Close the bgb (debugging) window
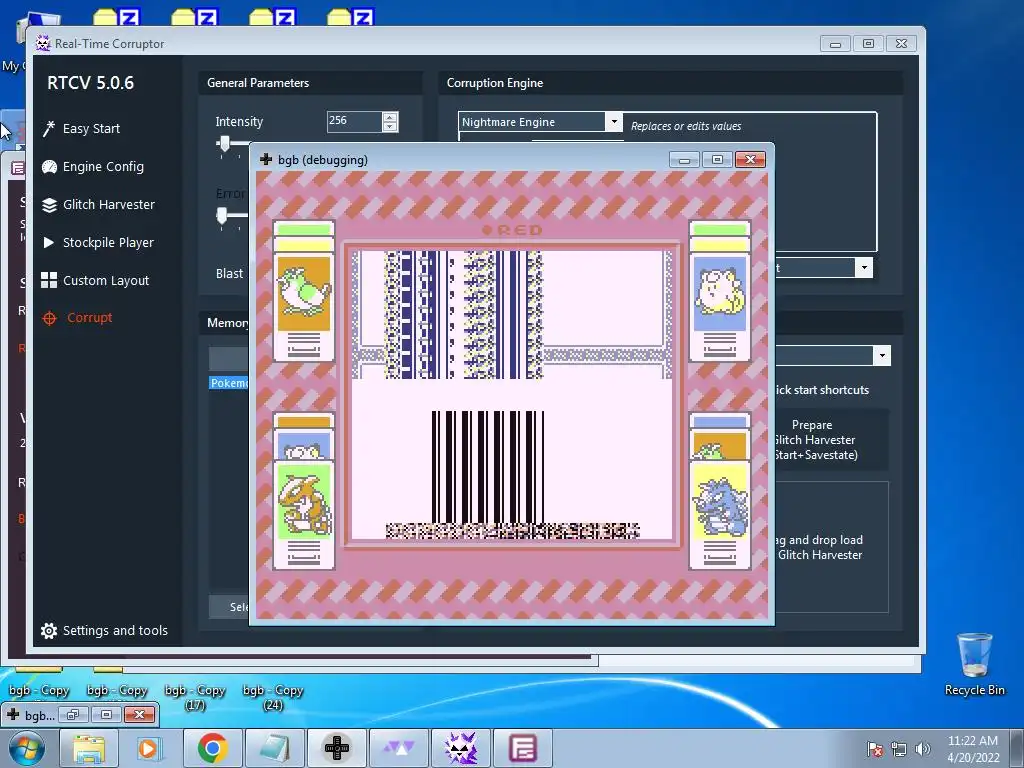Viewport: 1024px width, 768px height. 750,159
